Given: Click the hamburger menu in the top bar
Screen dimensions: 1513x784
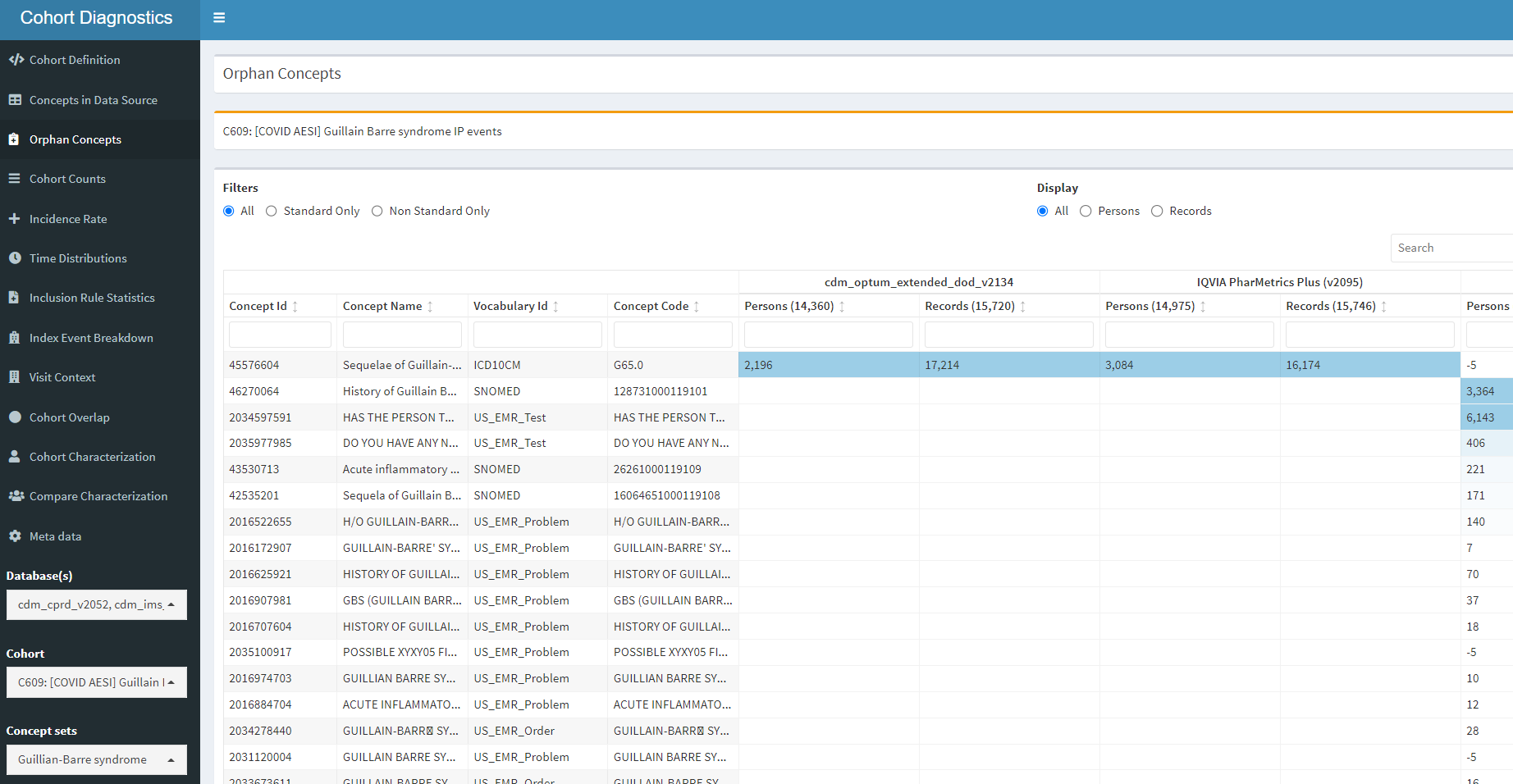Looking at the screenshot, I should point(218,16).
